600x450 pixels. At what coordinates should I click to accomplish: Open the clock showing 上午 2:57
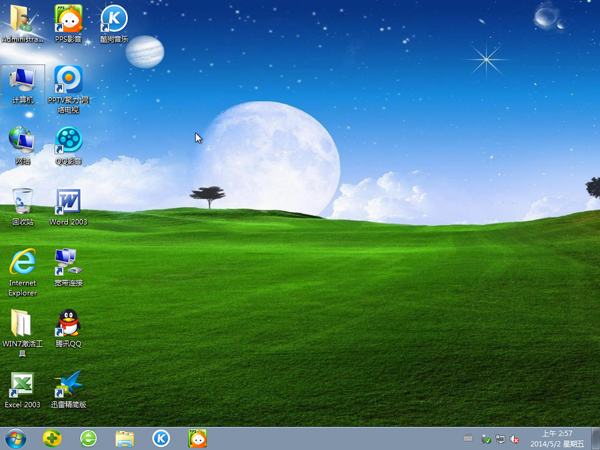557,439
